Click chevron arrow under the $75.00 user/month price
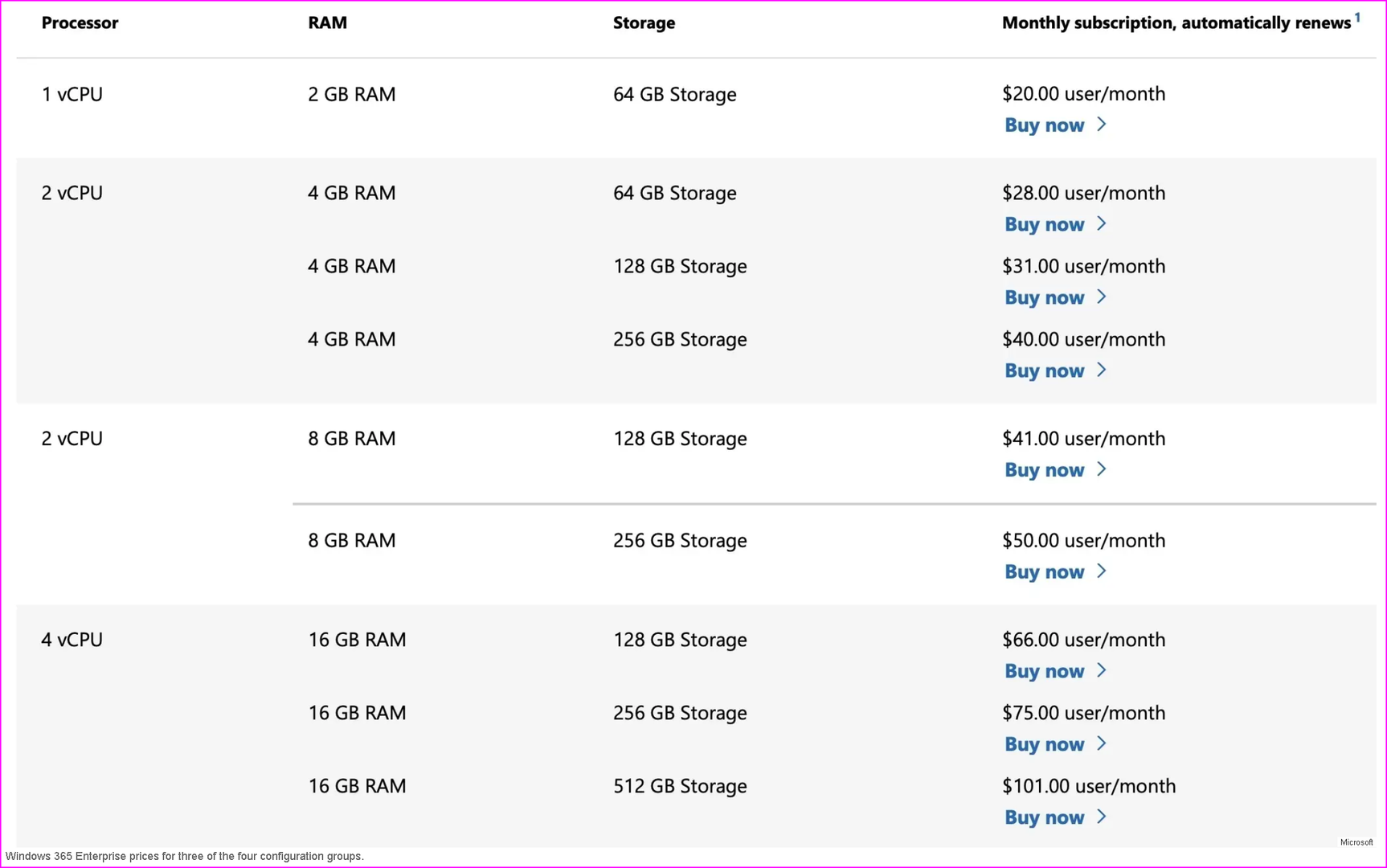1387x868 pixels. [1102, 744]
